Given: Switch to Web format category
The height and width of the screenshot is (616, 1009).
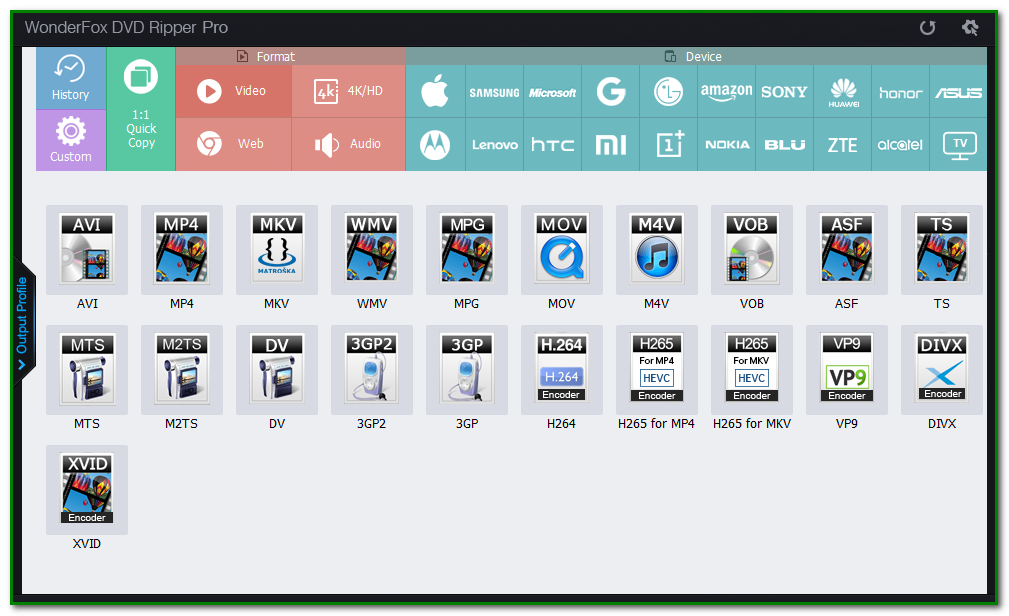Looking at the screenshot, I should pyautogui.click(x=234, y=144).
